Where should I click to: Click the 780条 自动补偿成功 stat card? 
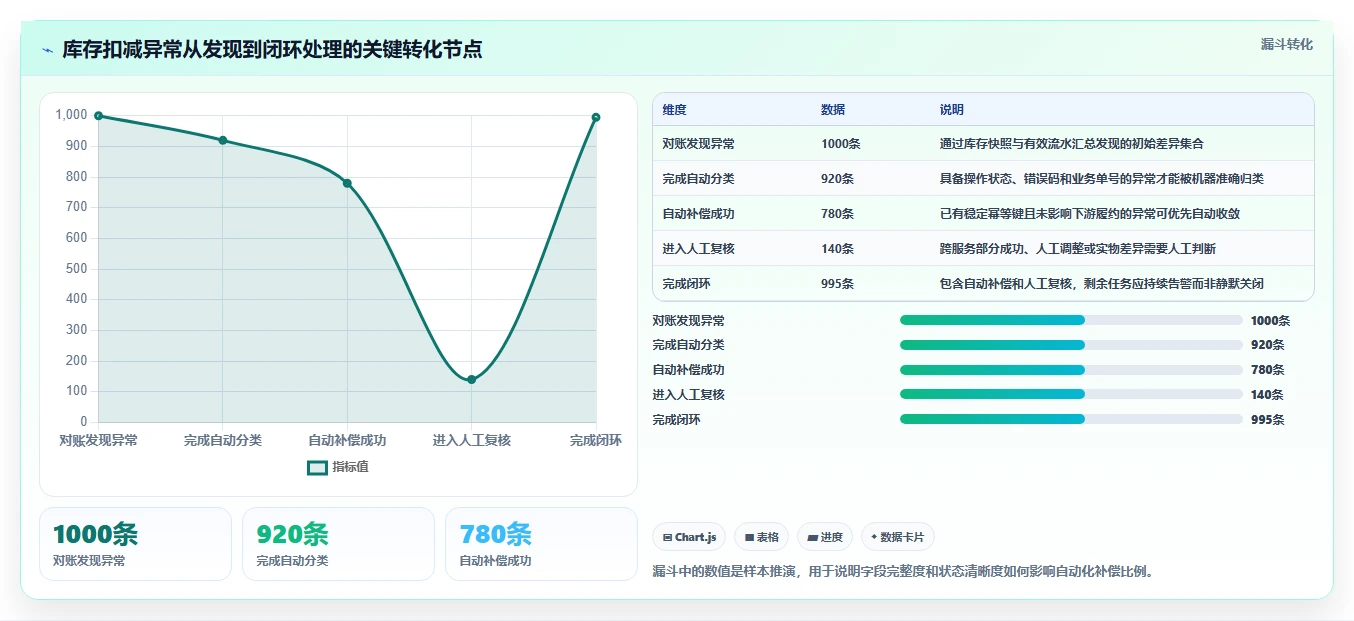point(541,544)
